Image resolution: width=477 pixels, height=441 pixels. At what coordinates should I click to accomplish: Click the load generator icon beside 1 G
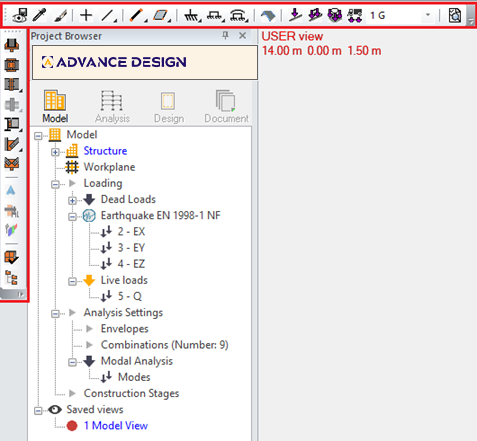(x=355, y=15)
